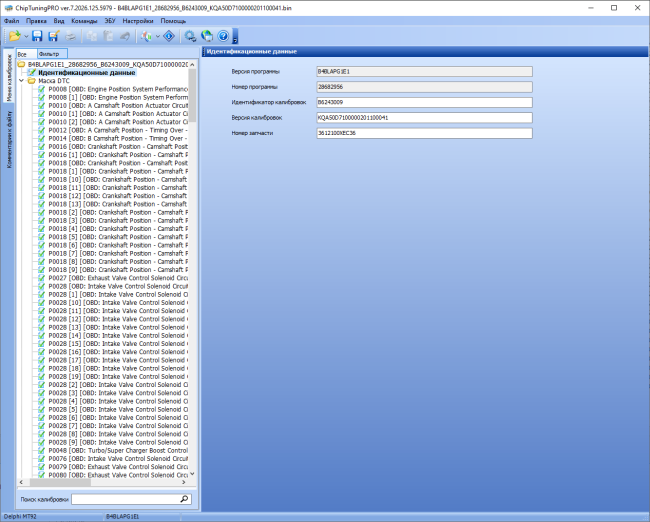Click the horizontal scrollbar left arrow
Image resolution: width=650 pixels, height=522 pixels.
pos(22,482)
